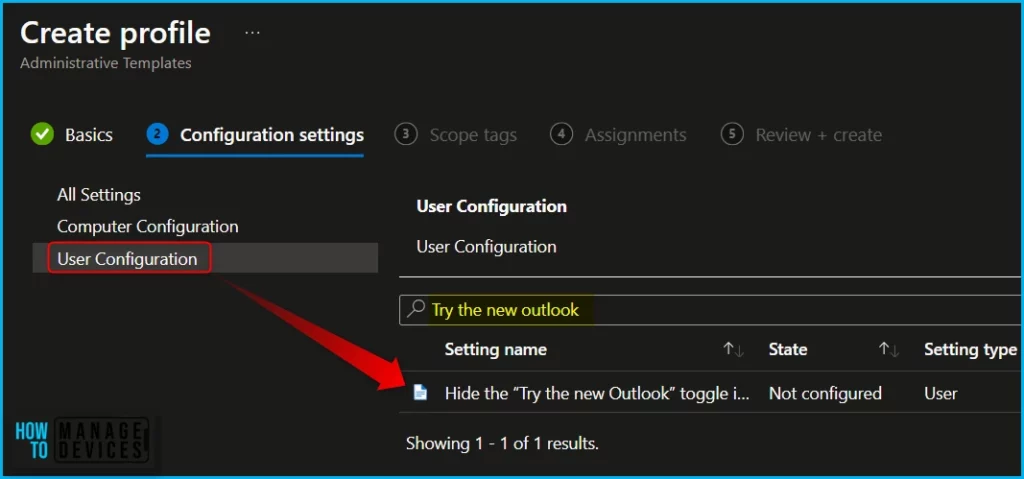Open the ellipsis menu beside Create profile
The width and height of the screenshot is (1024, 479).
pos(252,33)
